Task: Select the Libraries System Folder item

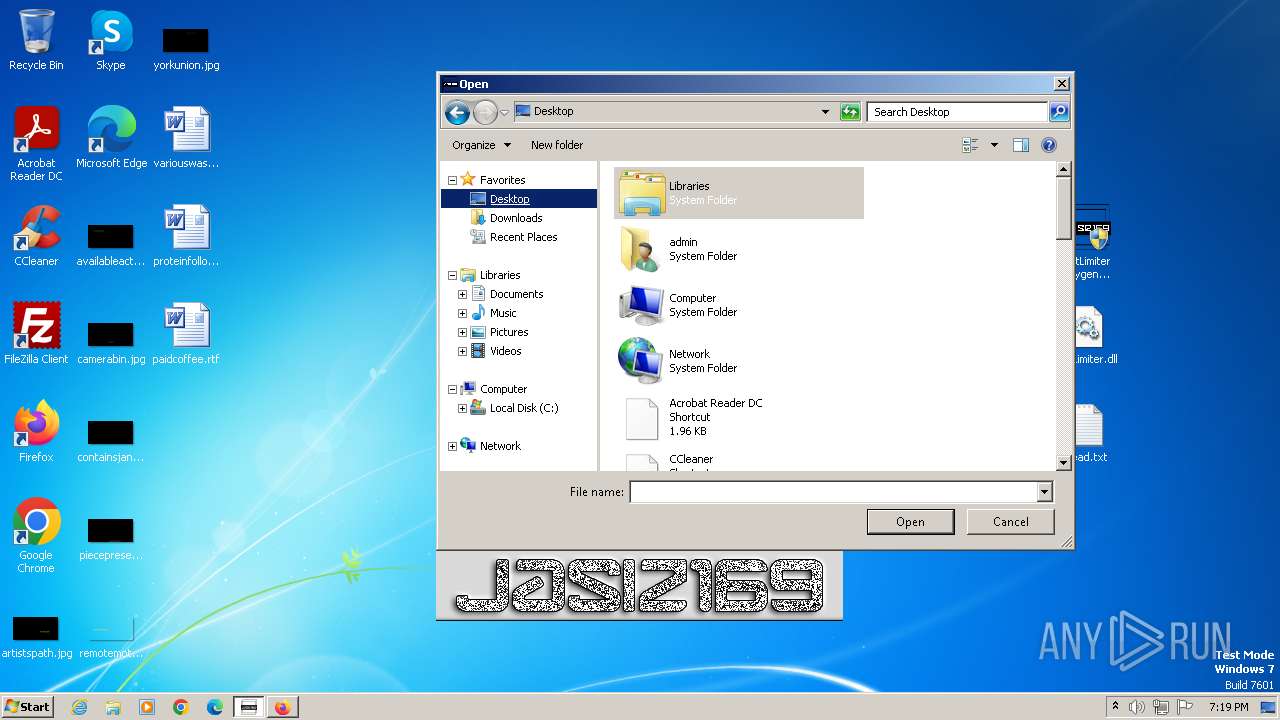Action: point(739,193)
